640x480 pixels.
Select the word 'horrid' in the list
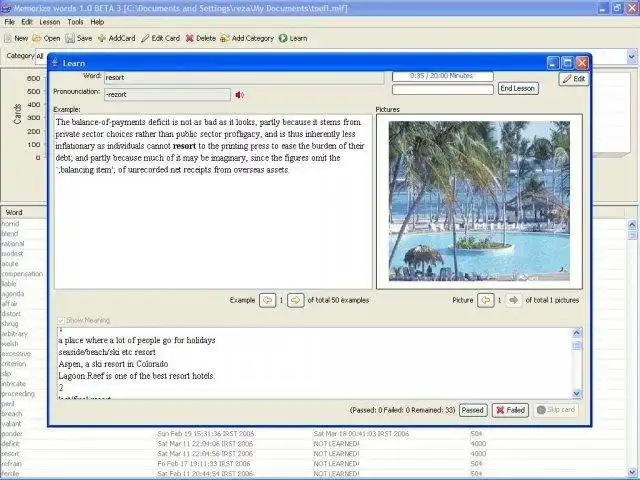coord(10,224)
